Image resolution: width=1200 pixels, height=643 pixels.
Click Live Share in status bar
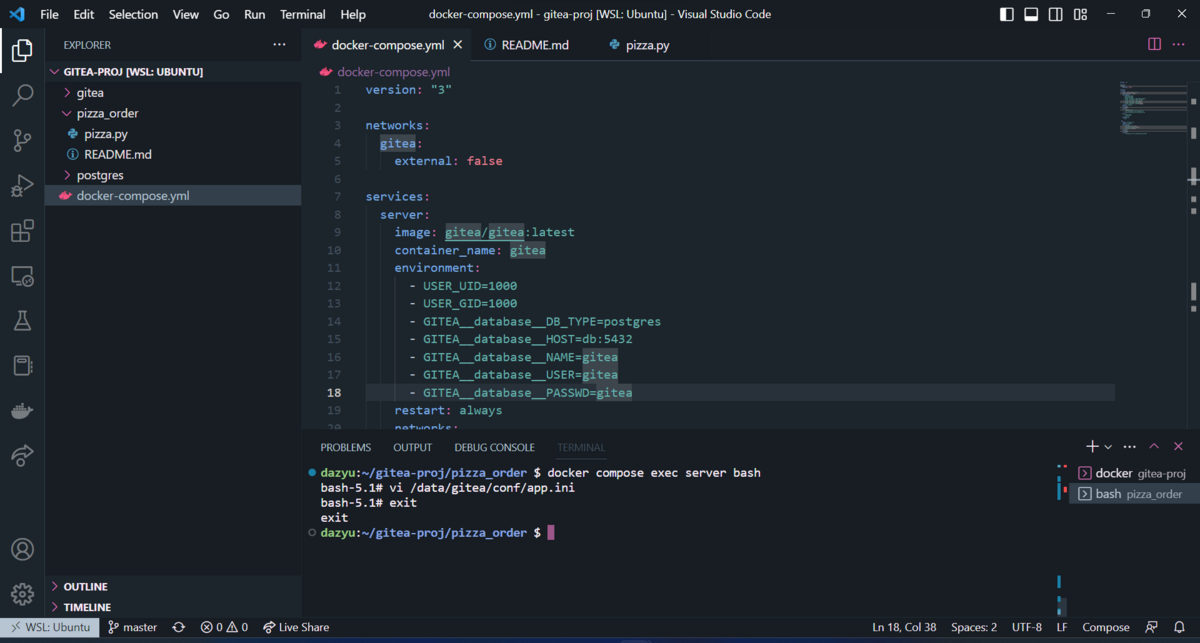click(295, 627)
